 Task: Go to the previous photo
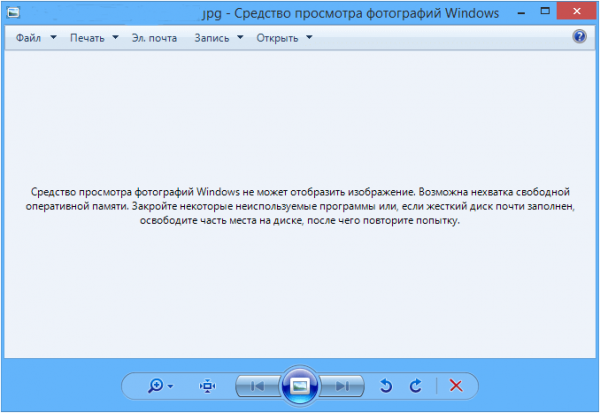tap(258, 386)
